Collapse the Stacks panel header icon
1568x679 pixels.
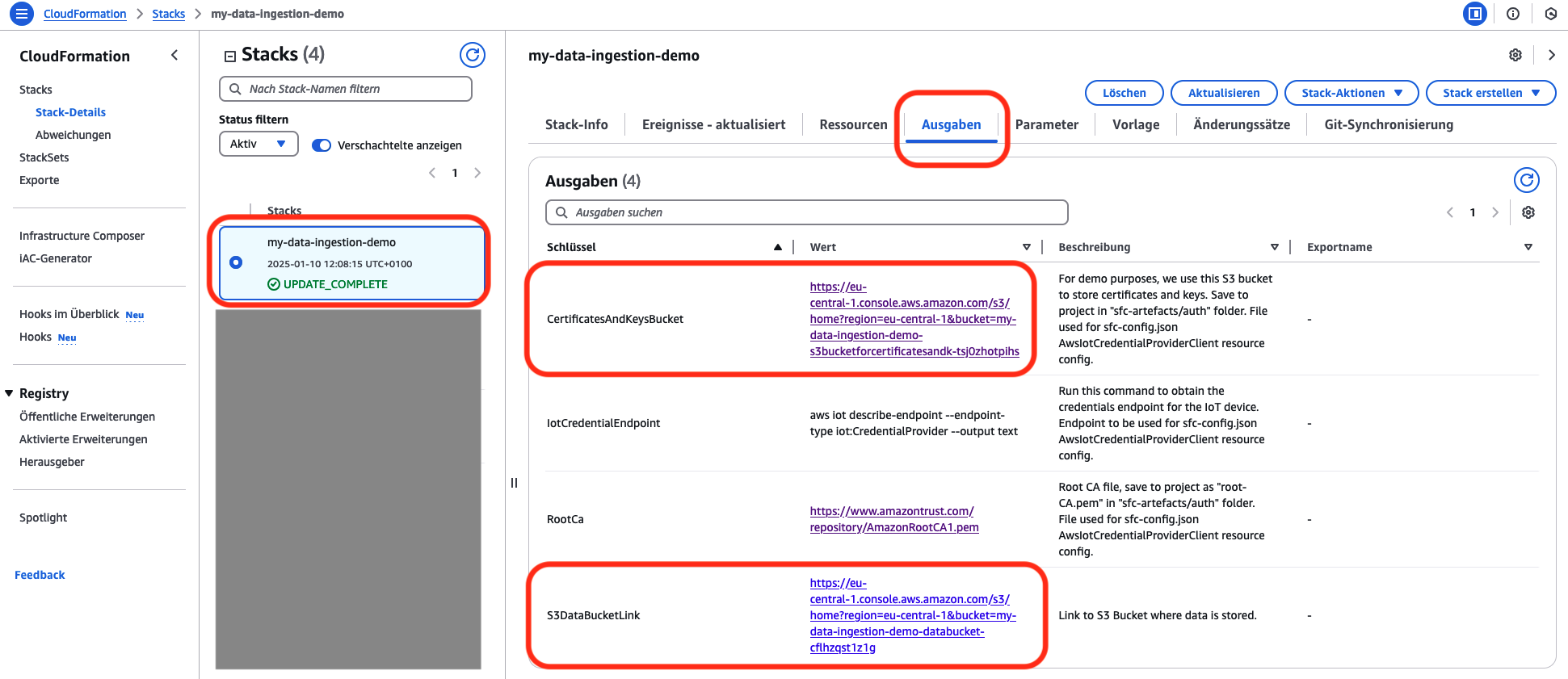pyautogui.click(x=230, y=56)
